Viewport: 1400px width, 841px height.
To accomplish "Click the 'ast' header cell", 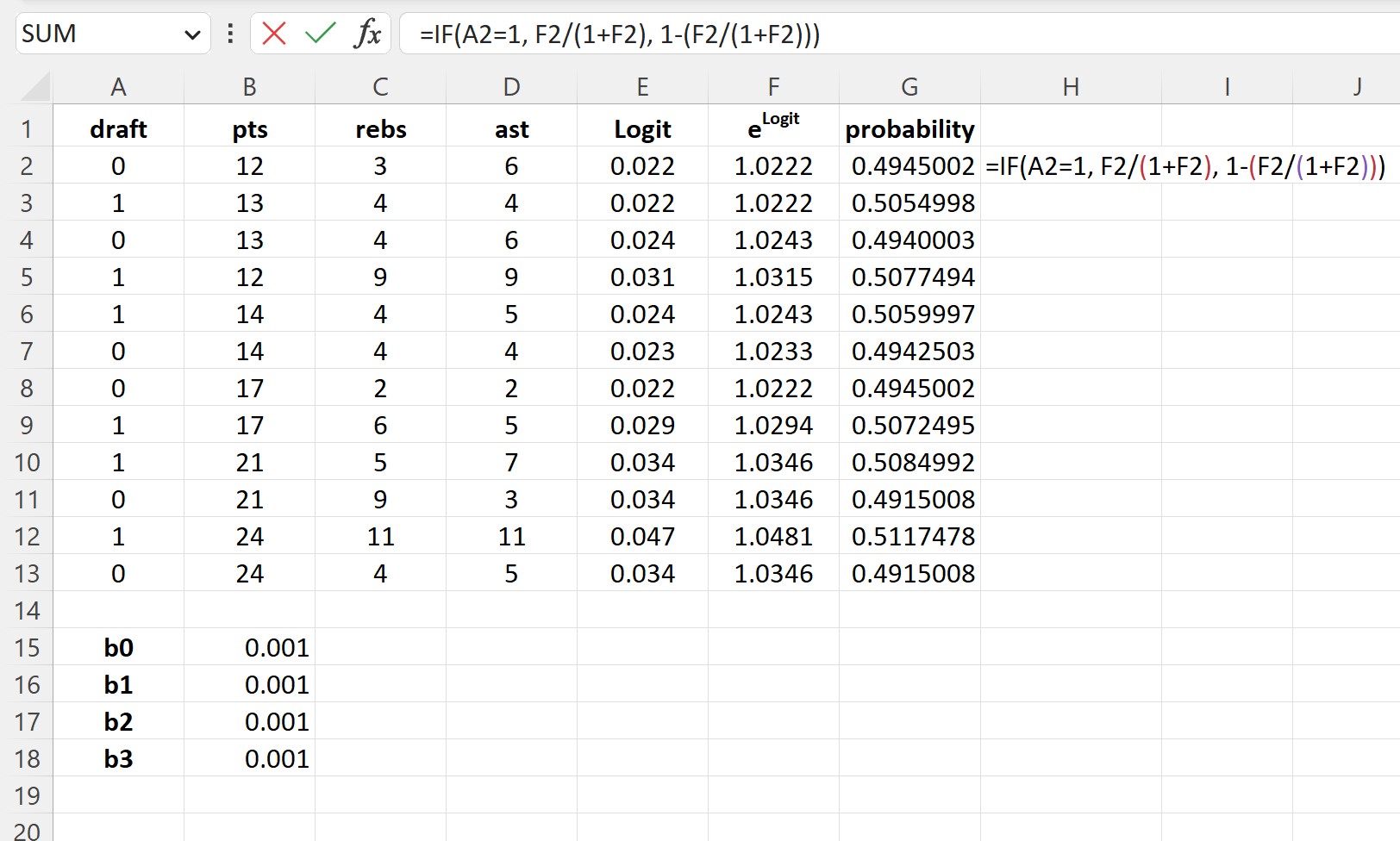I will (x=511, y=128).
